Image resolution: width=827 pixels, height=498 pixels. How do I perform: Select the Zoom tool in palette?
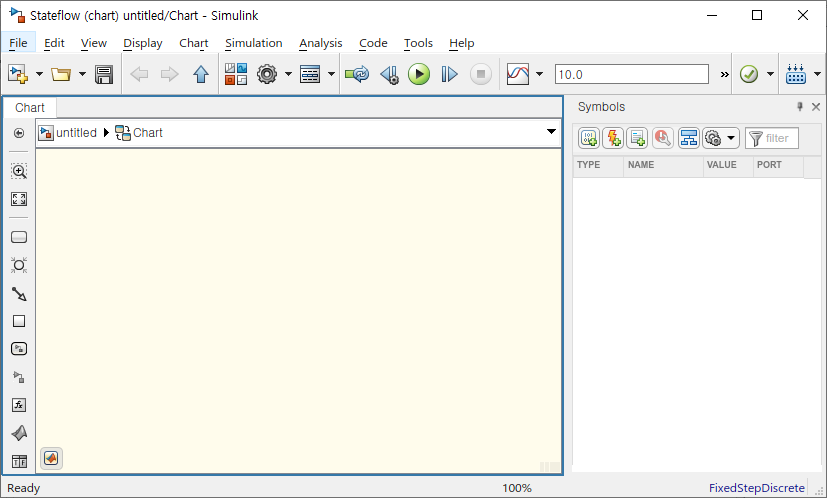point(19,171)
